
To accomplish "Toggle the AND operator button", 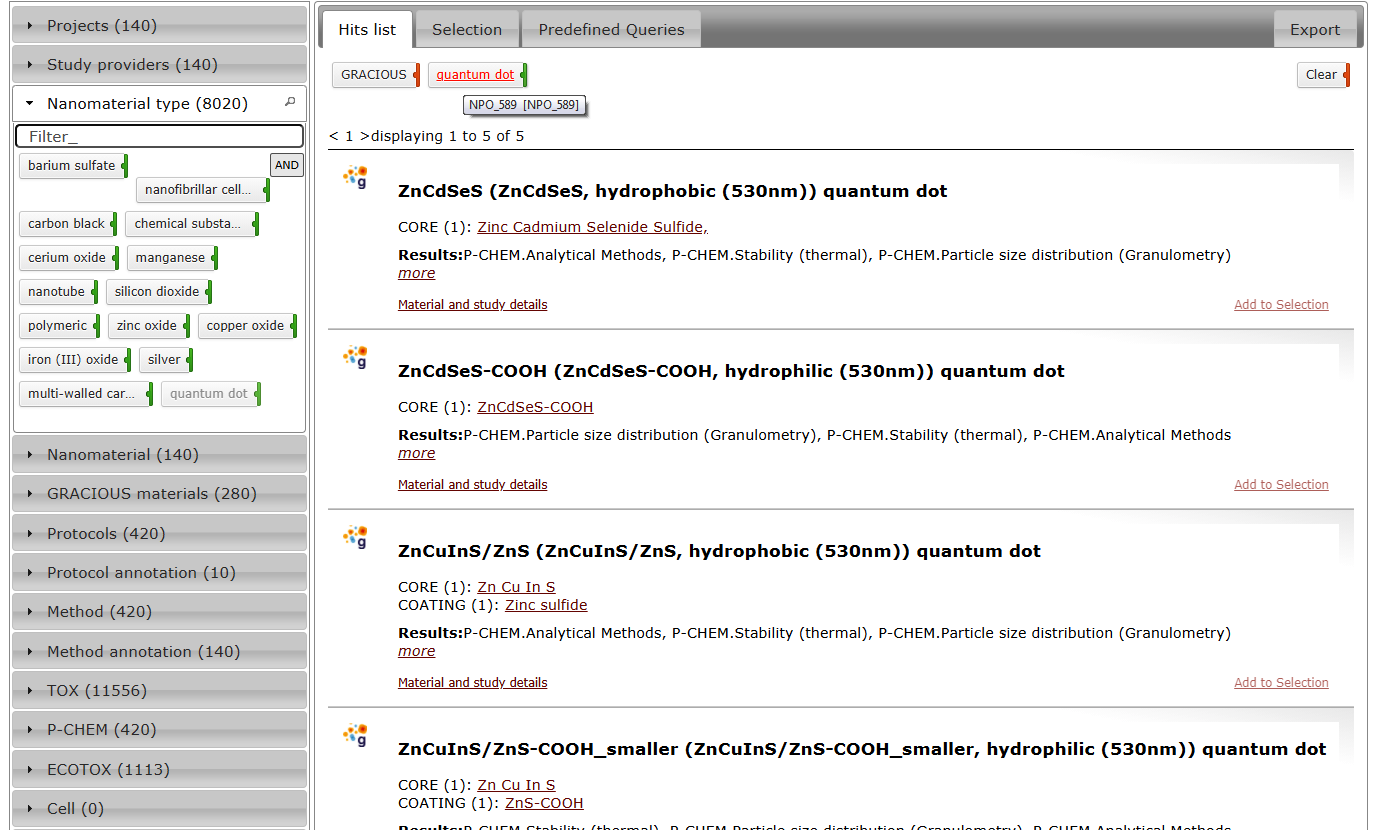I will tap(287, 166).
